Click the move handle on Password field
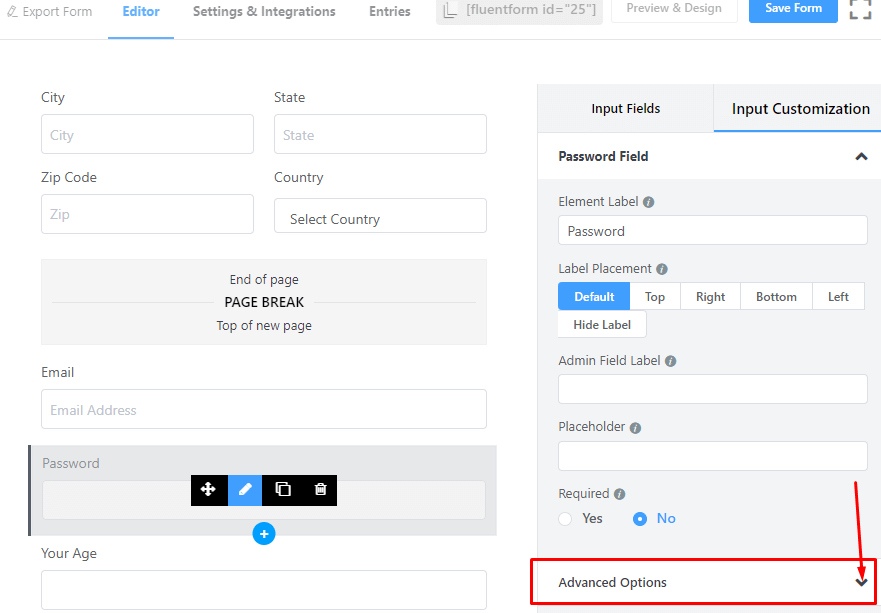Viewport: 881px width, 613px height. (x=208, y=489)
